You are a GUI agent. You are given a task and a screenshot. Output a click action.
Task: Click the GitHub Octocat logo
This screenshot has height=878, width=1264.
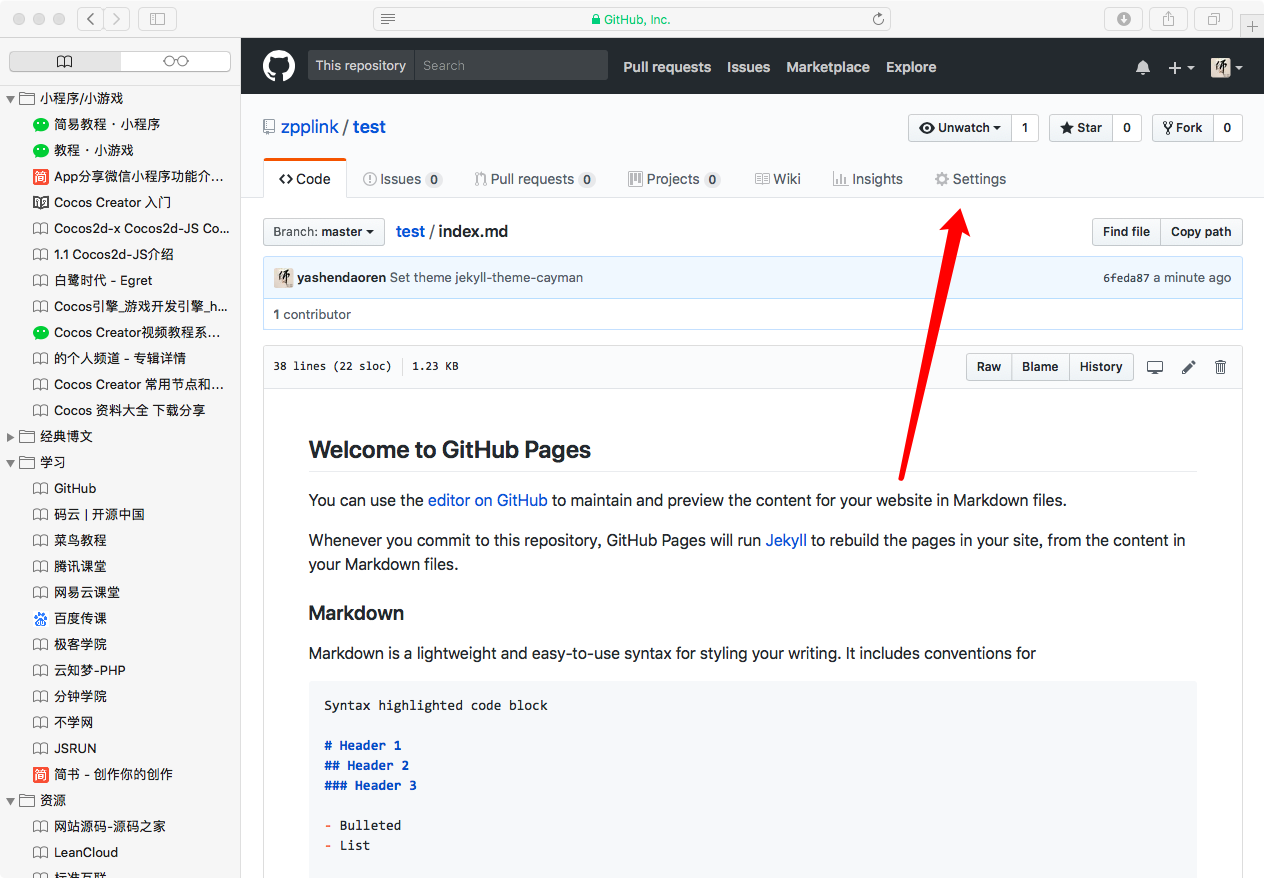coord(279,66)
